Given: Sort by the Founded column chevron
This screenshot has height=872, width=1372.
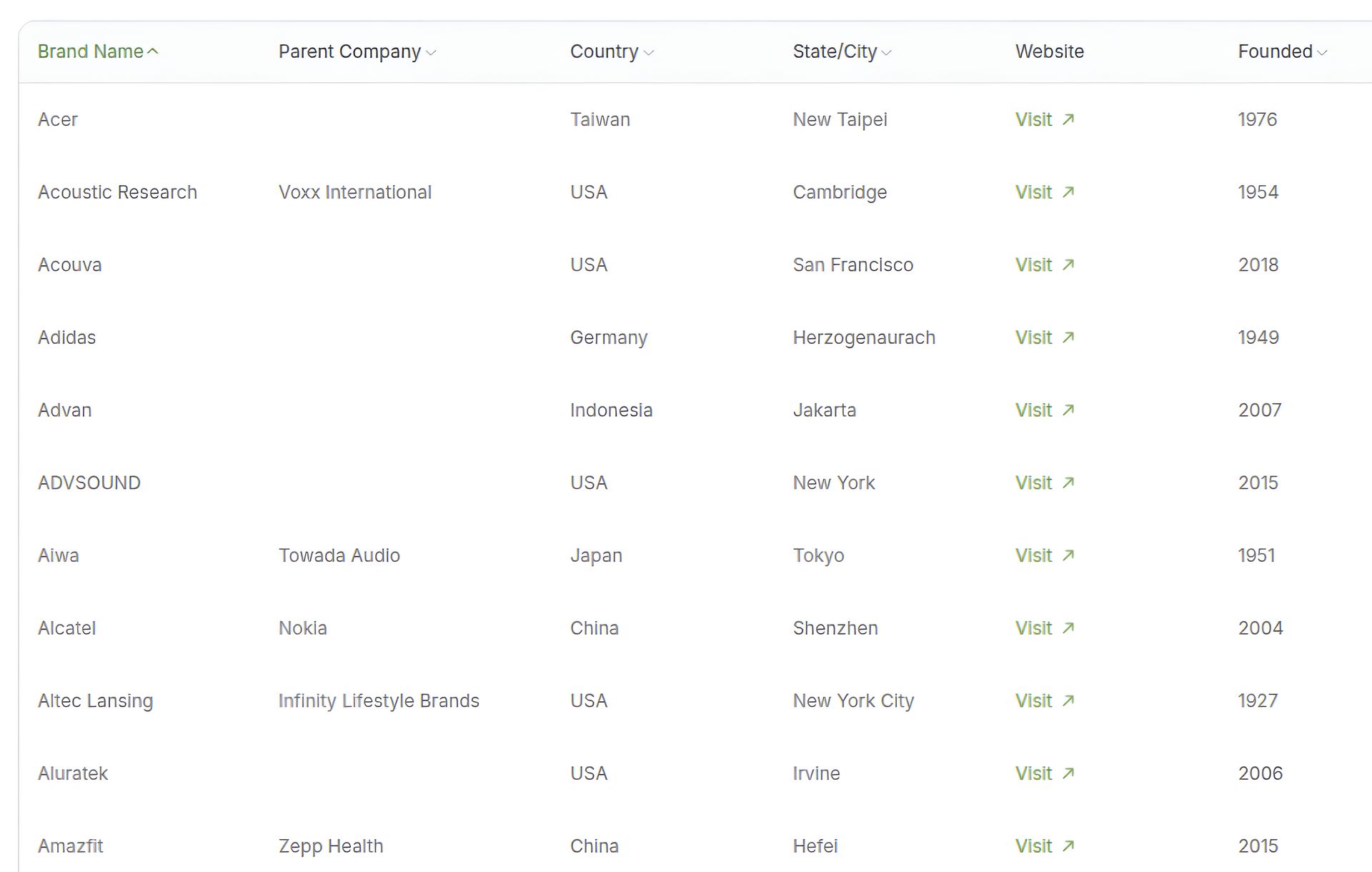Looking at the screenshot, I should (x=1322, y=53).
